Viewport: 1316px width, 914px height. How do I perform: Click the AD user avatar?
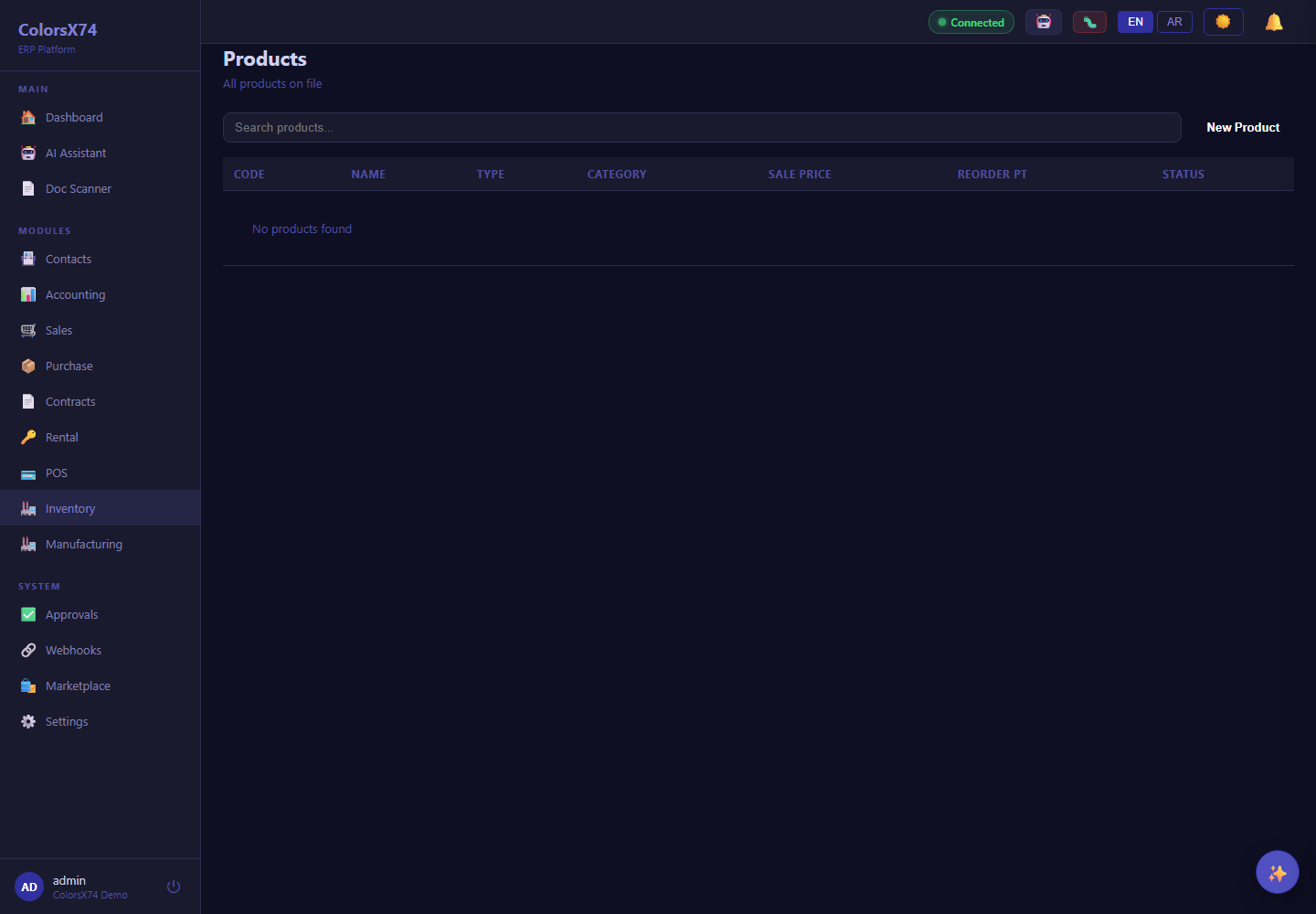click(29, 887)
